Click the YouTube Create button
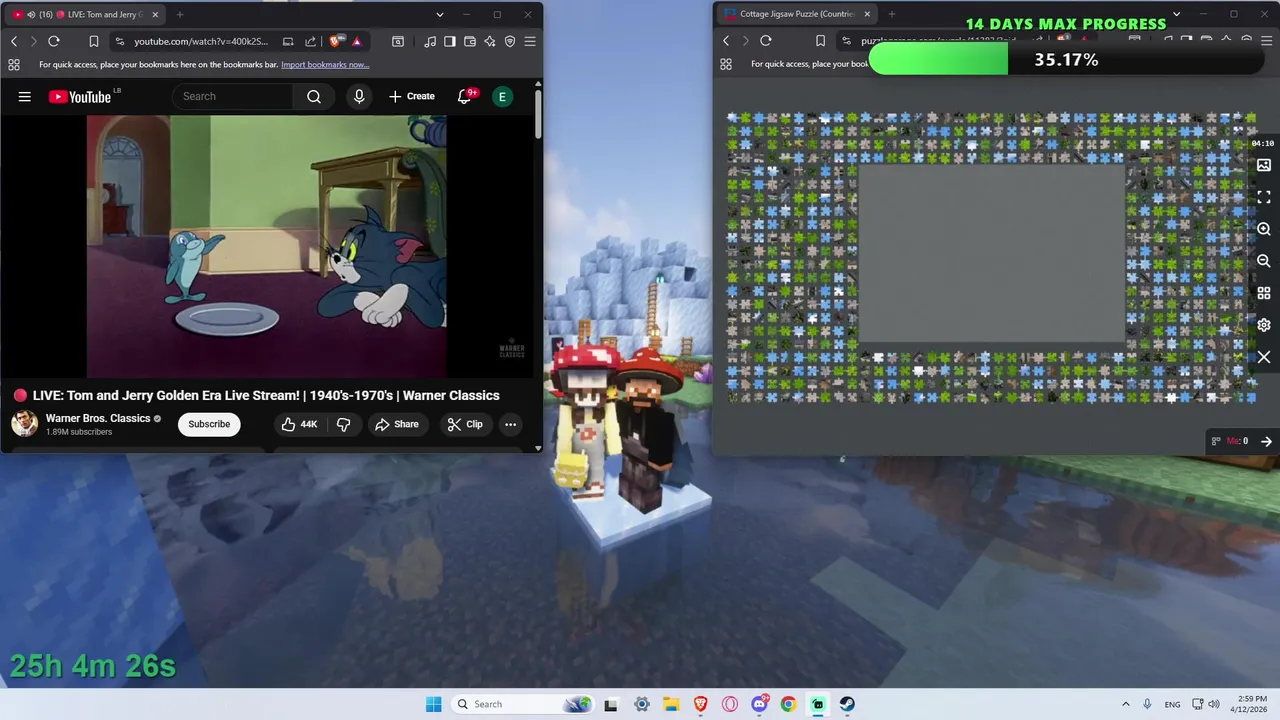This screenshot has width=1280, height=720. click(x=411, y=96)
